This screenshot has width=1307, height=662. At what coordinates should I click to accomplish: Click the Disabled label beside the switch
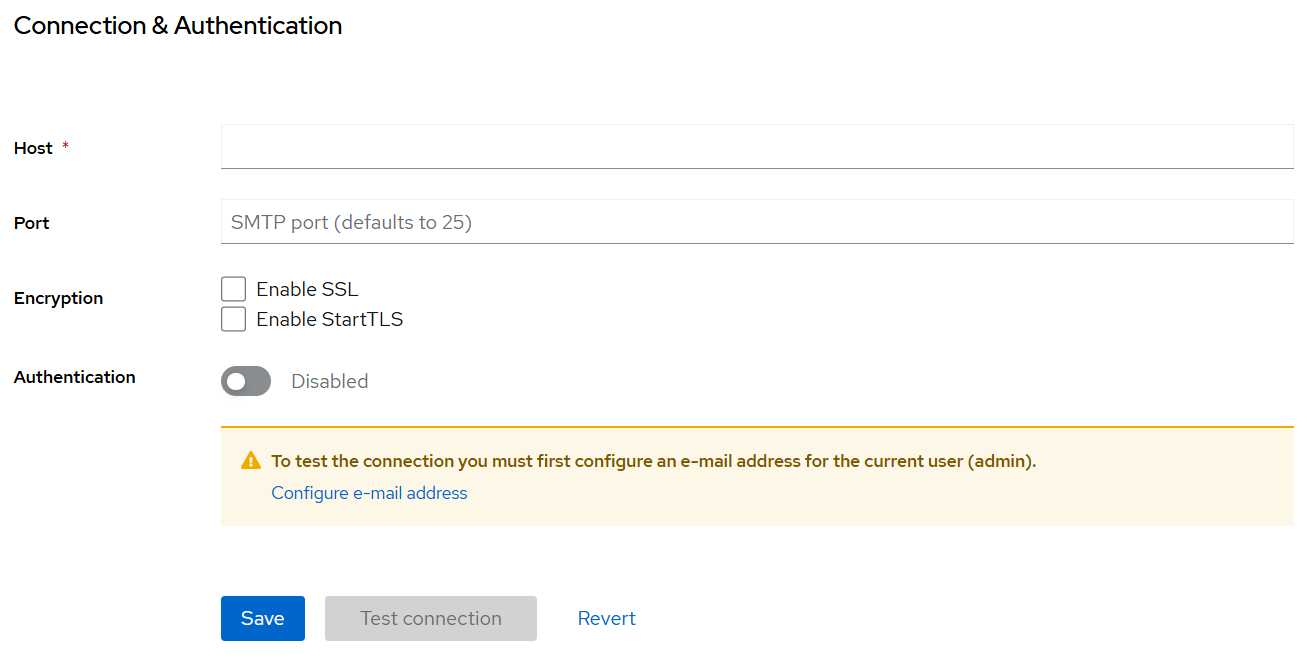(x=330, y=381)
